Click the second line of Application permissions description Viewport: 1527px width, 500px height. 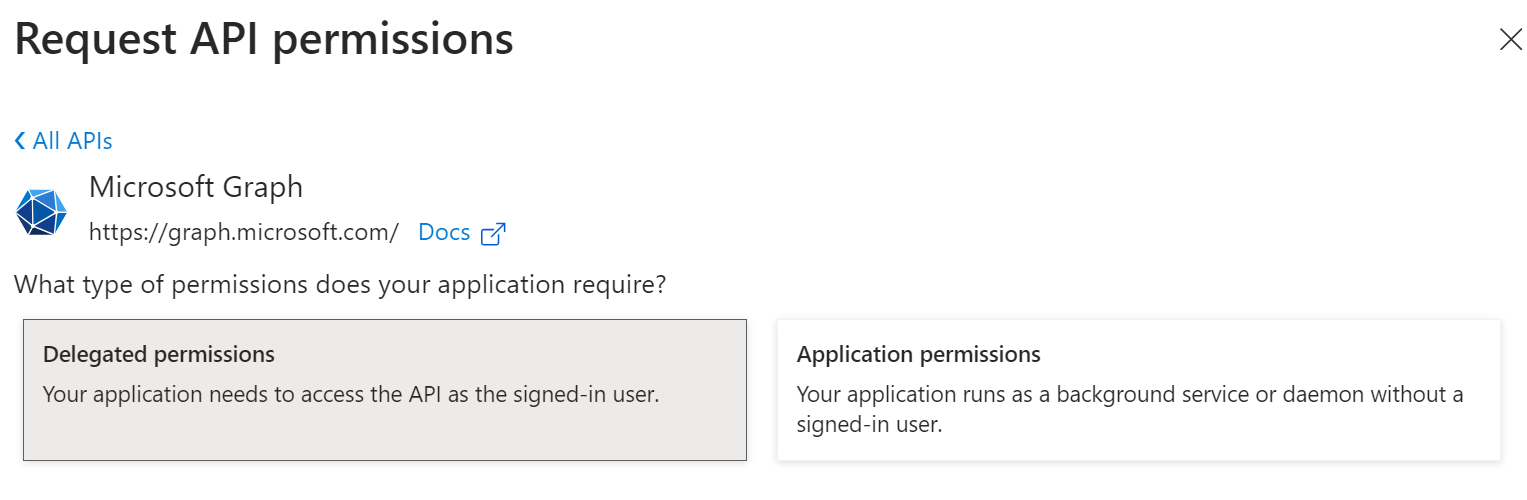click(x=869, y=424)
